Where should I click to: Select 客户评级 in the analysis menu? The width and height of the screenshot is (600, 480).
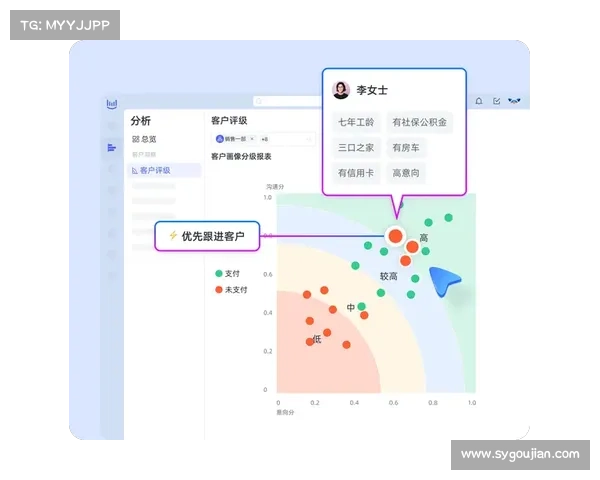tap(164, 170)
